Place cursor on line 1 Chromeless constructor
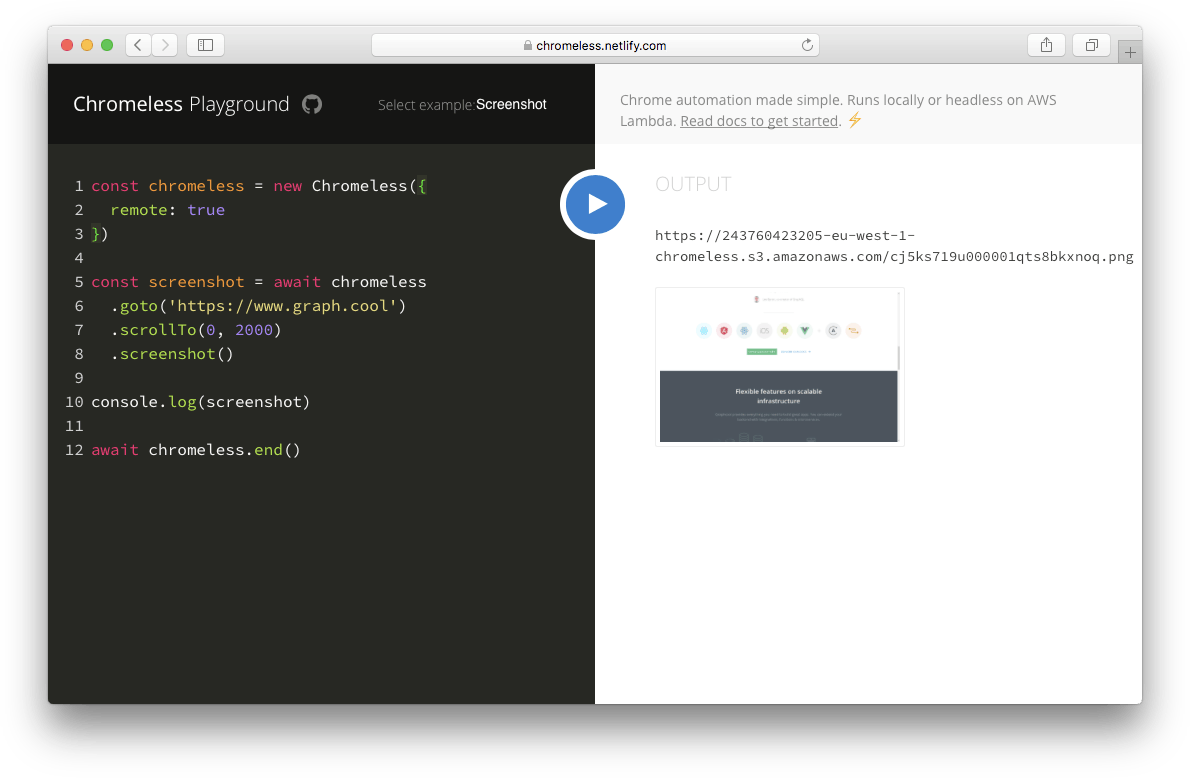Viewport: 1190px width, 778px height. pyautogui.click(x=369, y=186)
